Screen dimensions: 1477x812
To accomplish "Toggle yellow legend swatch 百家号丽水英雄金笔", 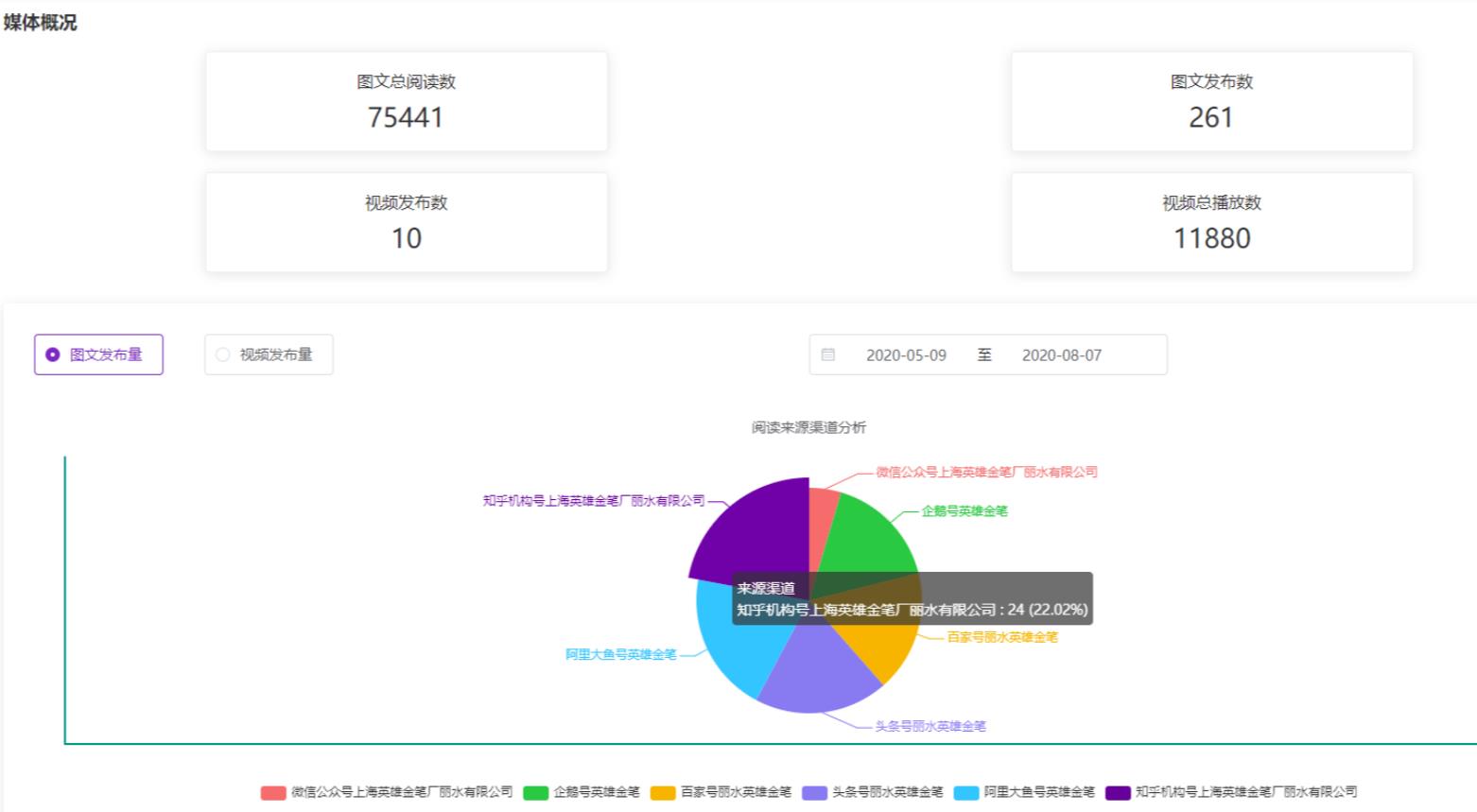I will click(x=663, y=792).
